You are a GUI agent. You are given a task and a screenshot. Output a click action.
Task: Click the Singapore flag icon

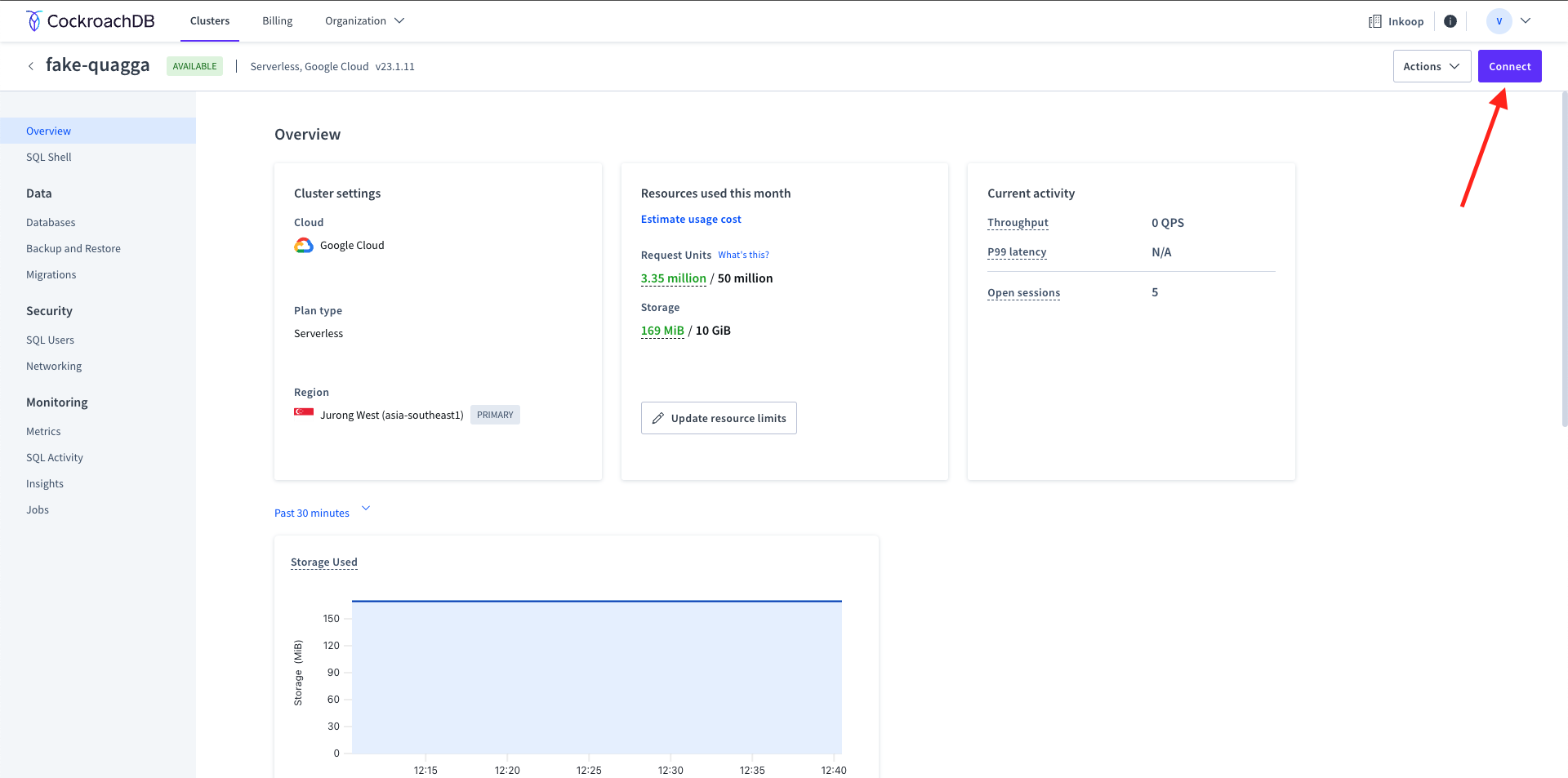[x=304, y=412]
